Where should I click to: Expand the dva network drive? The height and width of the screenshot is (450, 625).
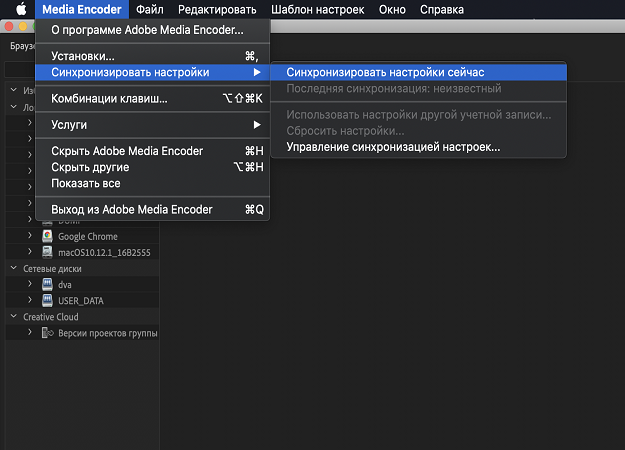click(30, 285)
